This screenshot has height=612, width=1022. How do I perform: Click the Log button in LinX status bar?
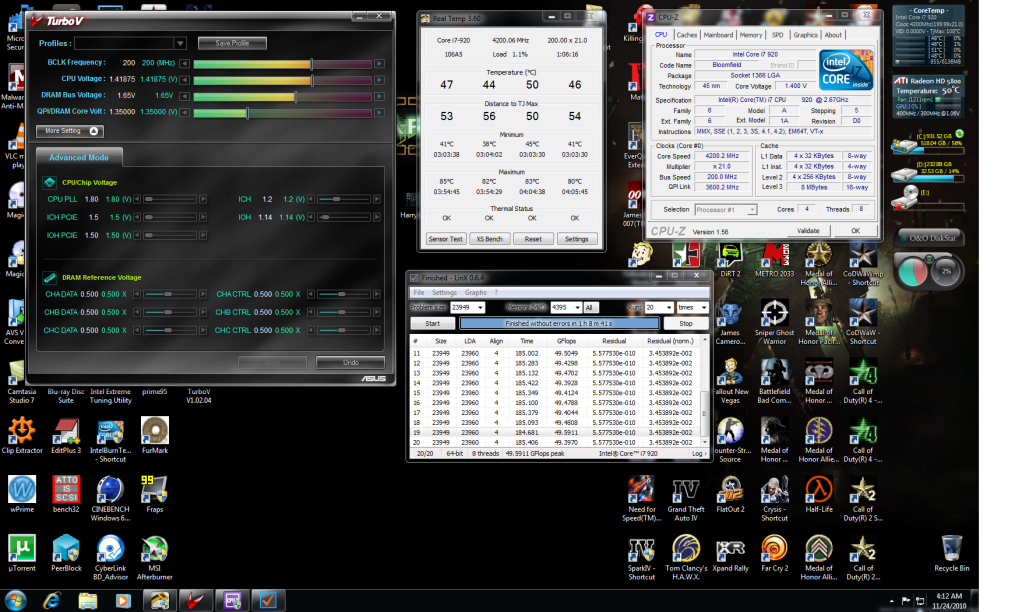click(x=698, y=454)
